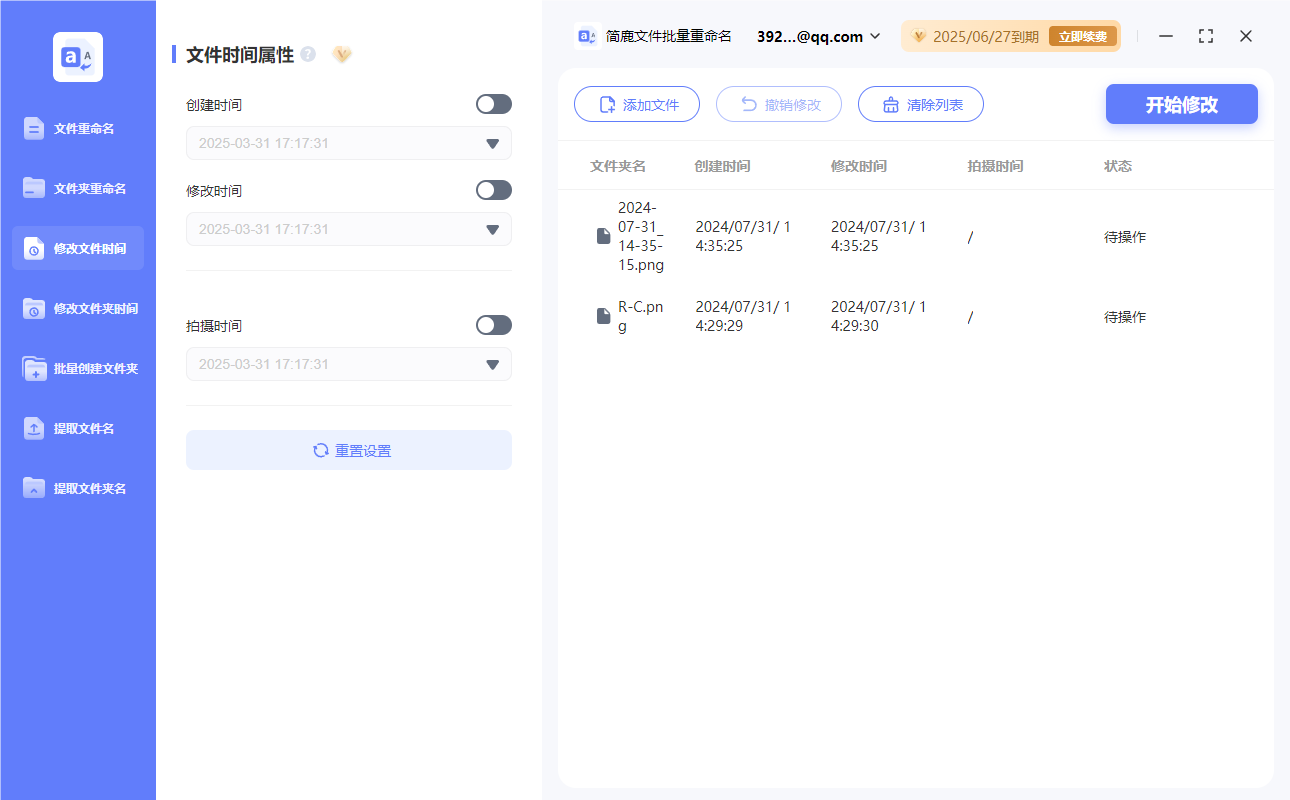The image size is (1290, 800).
Task: Expand the 拍摄时间 date selector
Action: 491,364
